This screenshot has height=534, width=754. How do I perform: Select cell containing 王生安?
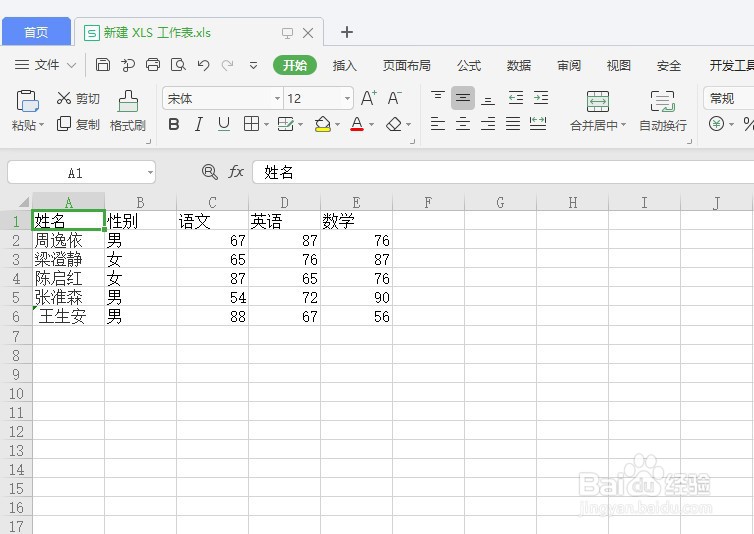point(68,316)
